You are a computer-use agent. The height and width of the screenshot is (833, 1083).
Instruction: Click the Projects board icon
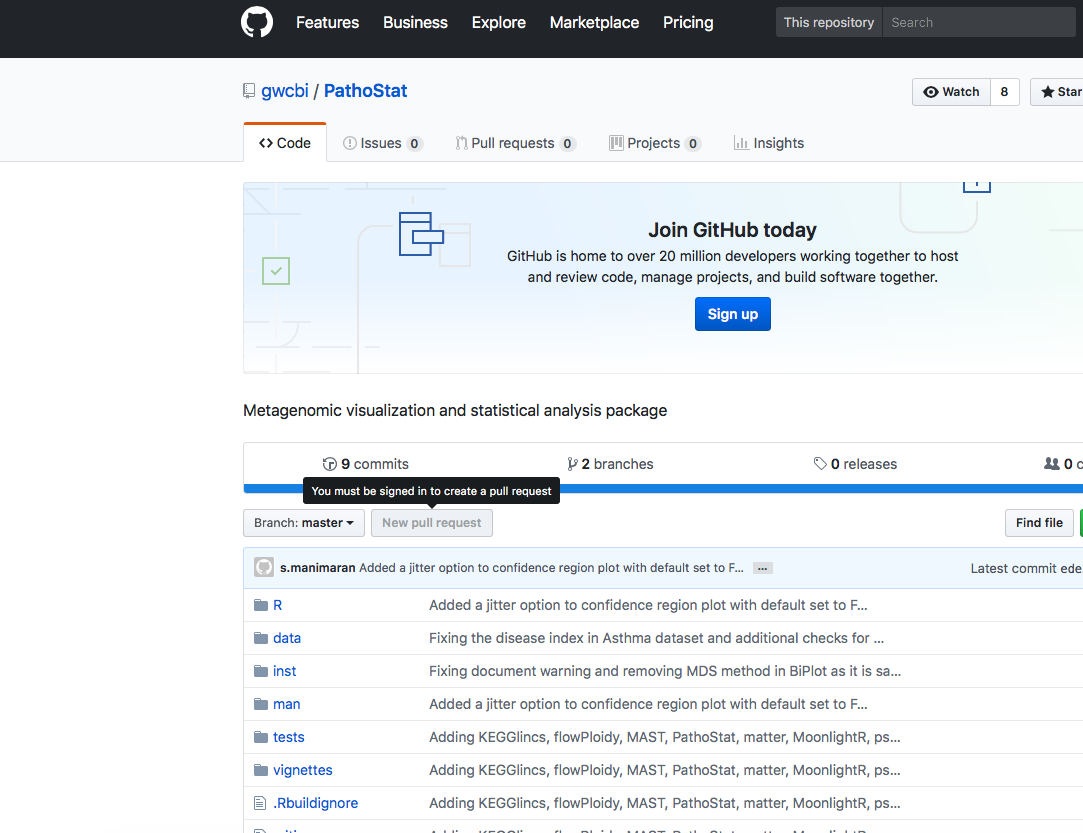pos(616,143)
